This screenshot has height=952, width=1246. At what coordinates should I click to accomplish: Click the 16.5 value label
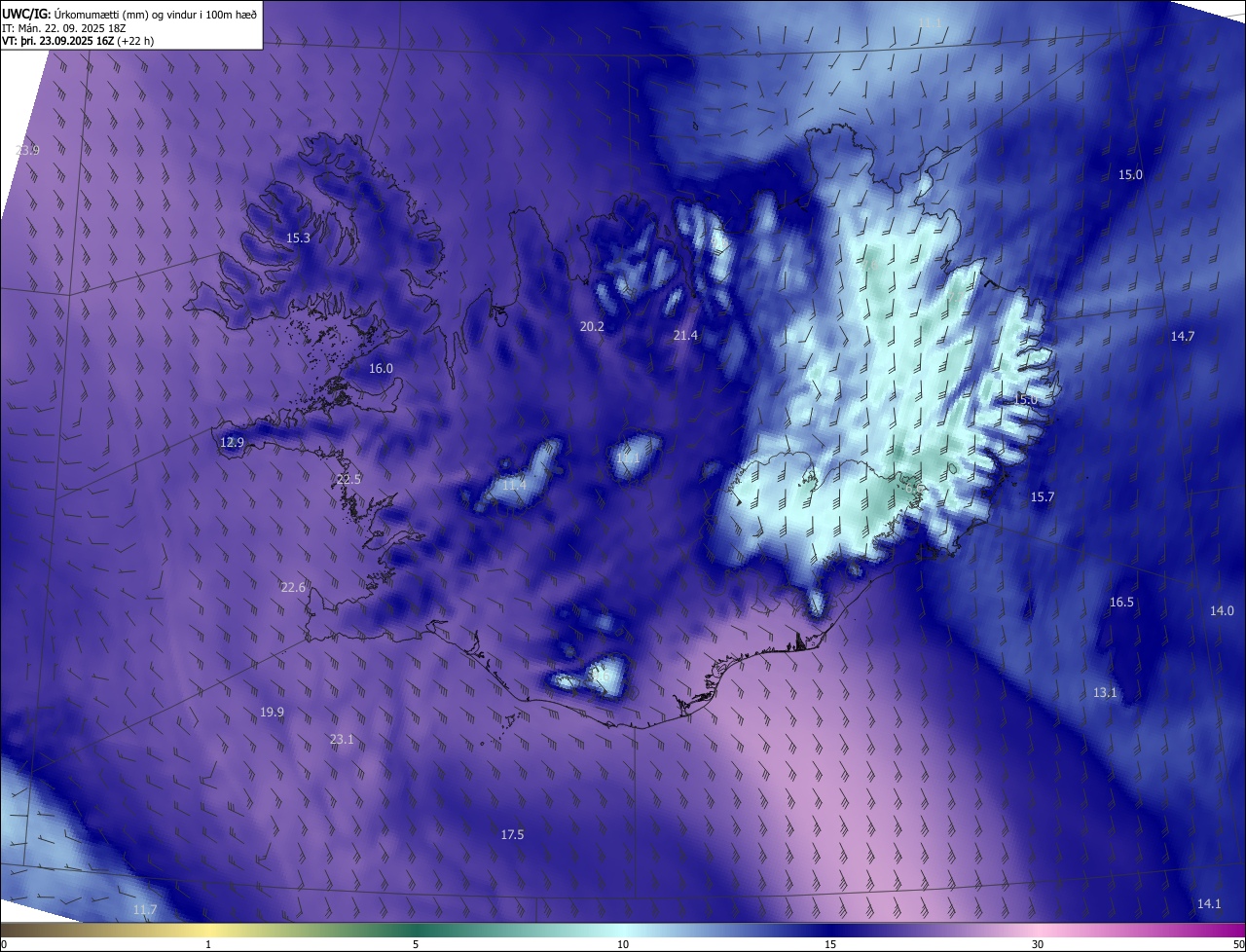click(1121, 603)
